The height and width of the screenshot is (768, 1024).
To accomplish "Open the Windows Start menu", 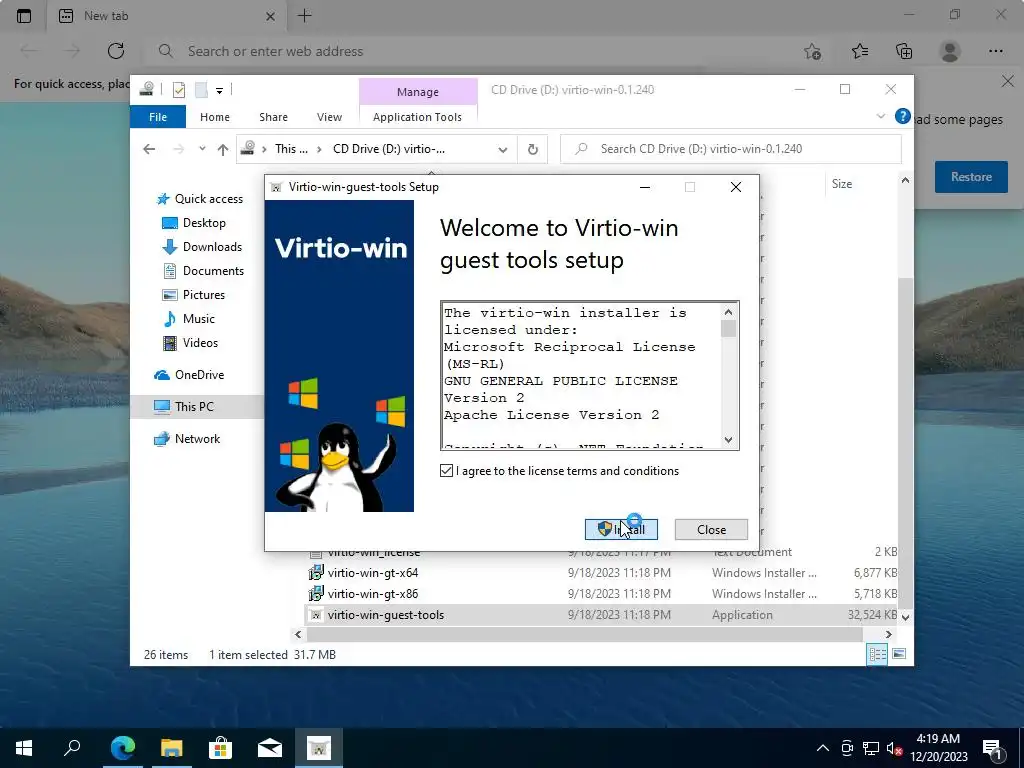I will click(24, 748).
